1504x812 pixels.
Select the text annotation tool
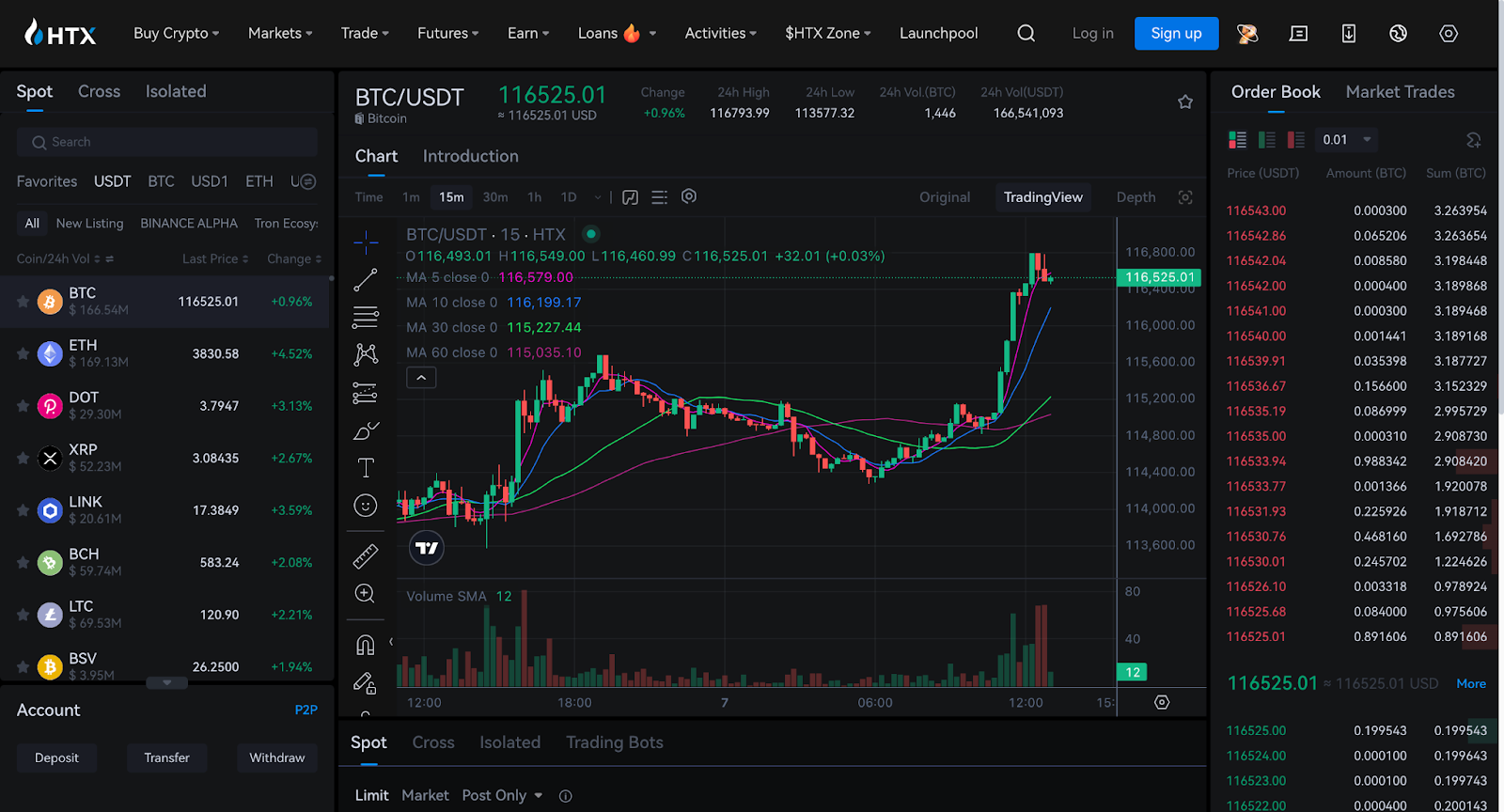[366, 467]
